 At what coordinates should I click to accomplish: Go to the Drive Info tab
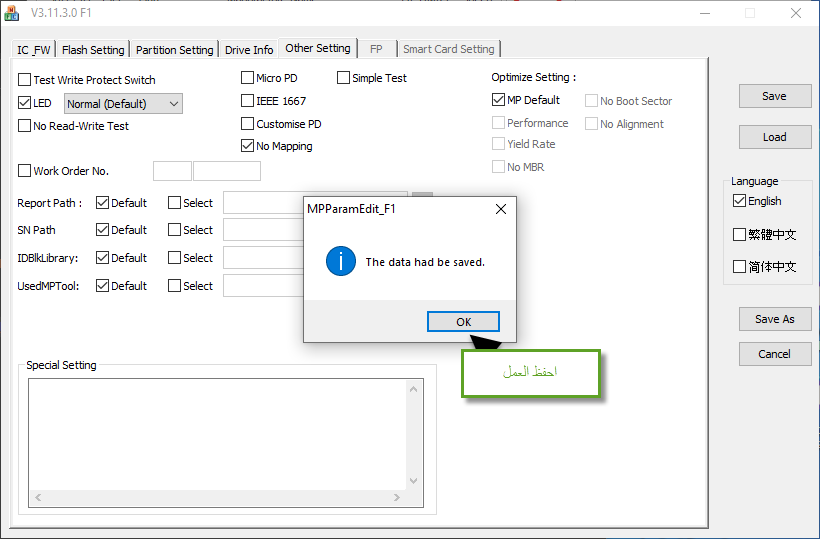click(x=249, y=50)
